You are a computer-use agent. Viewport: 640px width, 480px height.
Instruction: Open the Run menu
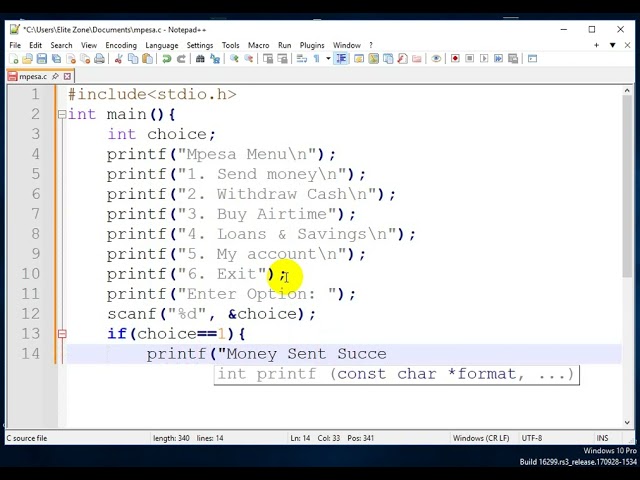pyautogui.click(x=284, y=45)
